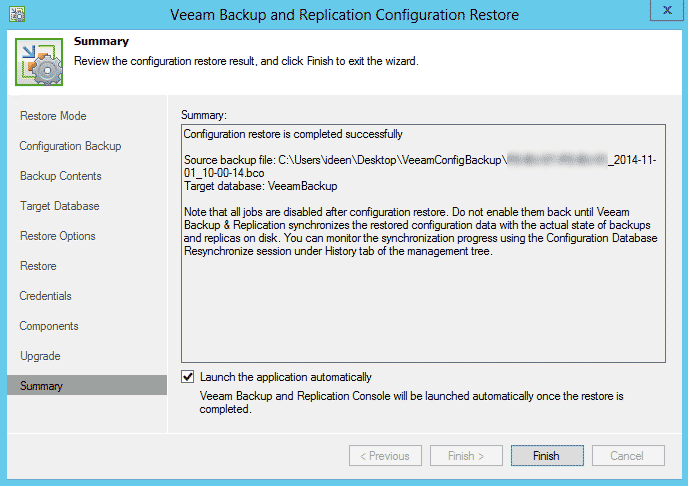Image resolution: width=688 pixels, height=486 pixels.
Task: Click the 'Summary:' label above the text box
Action: [204, 115]
